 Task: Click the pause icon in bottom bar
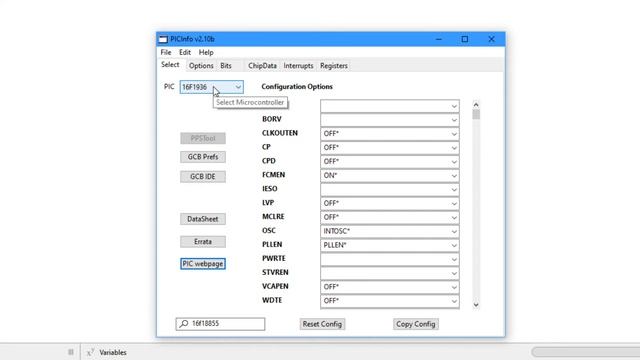[71, 352]
